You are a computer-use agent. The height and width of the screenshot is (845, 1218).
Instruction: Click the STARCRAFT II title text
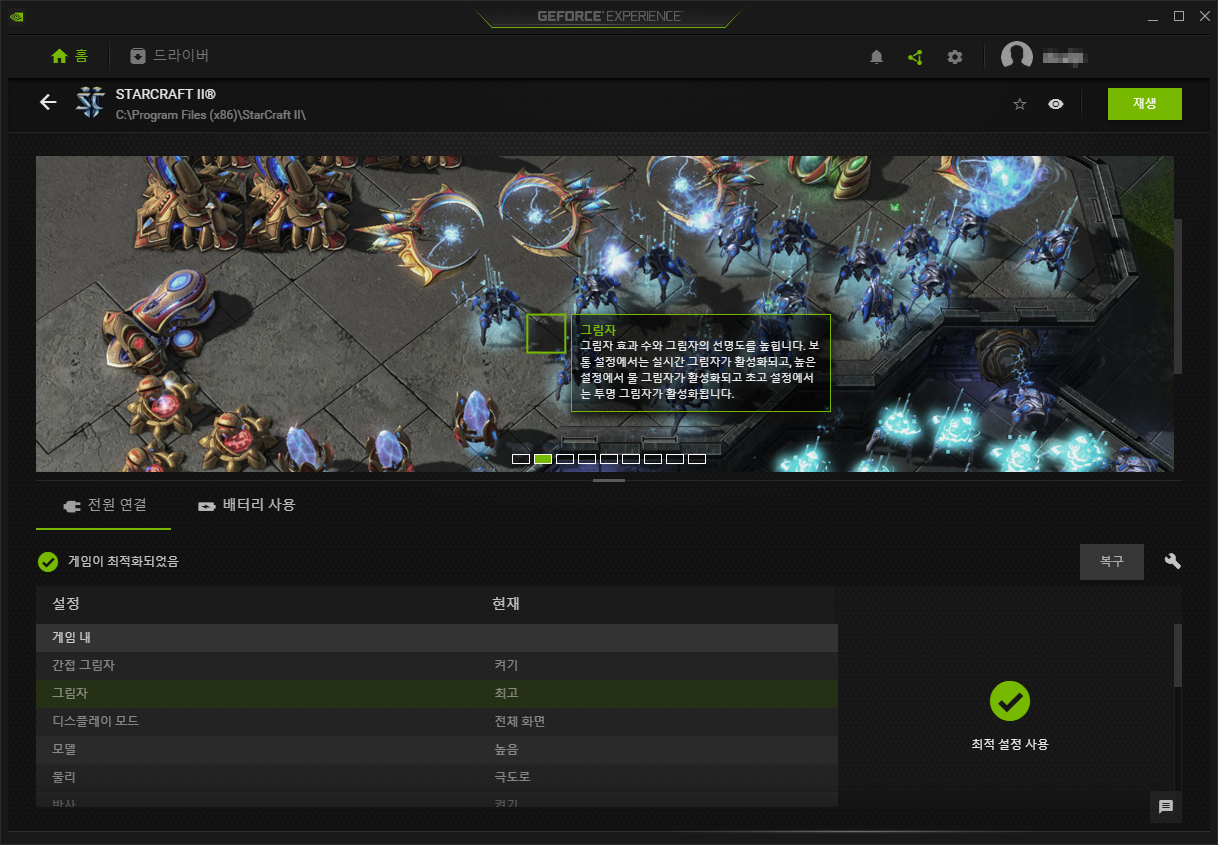pos(166,95)
